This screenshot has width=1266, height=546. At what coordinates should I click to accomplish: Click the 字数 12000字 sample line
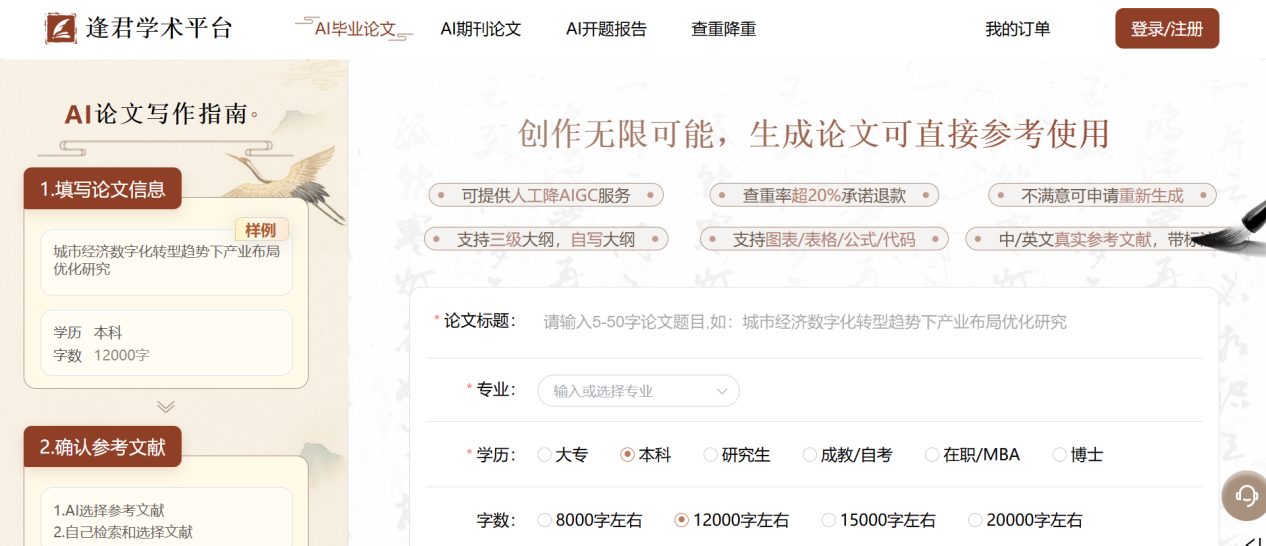click(102, 355)
